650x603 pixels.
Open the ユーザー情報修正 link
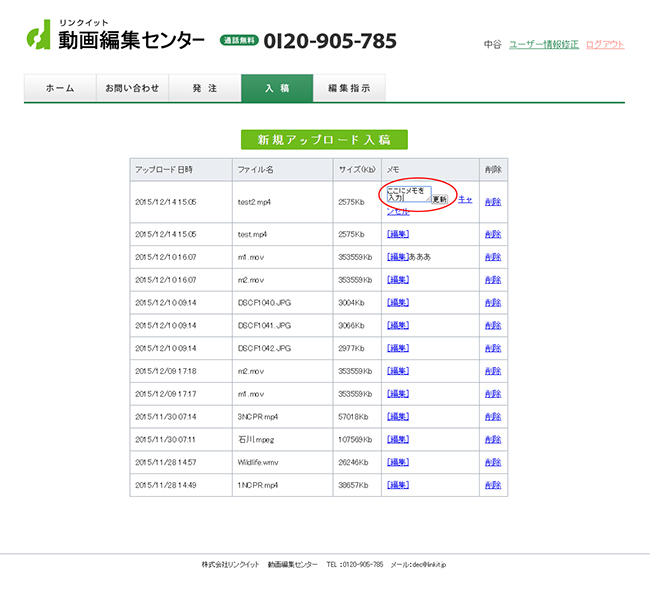coord(543,44)
